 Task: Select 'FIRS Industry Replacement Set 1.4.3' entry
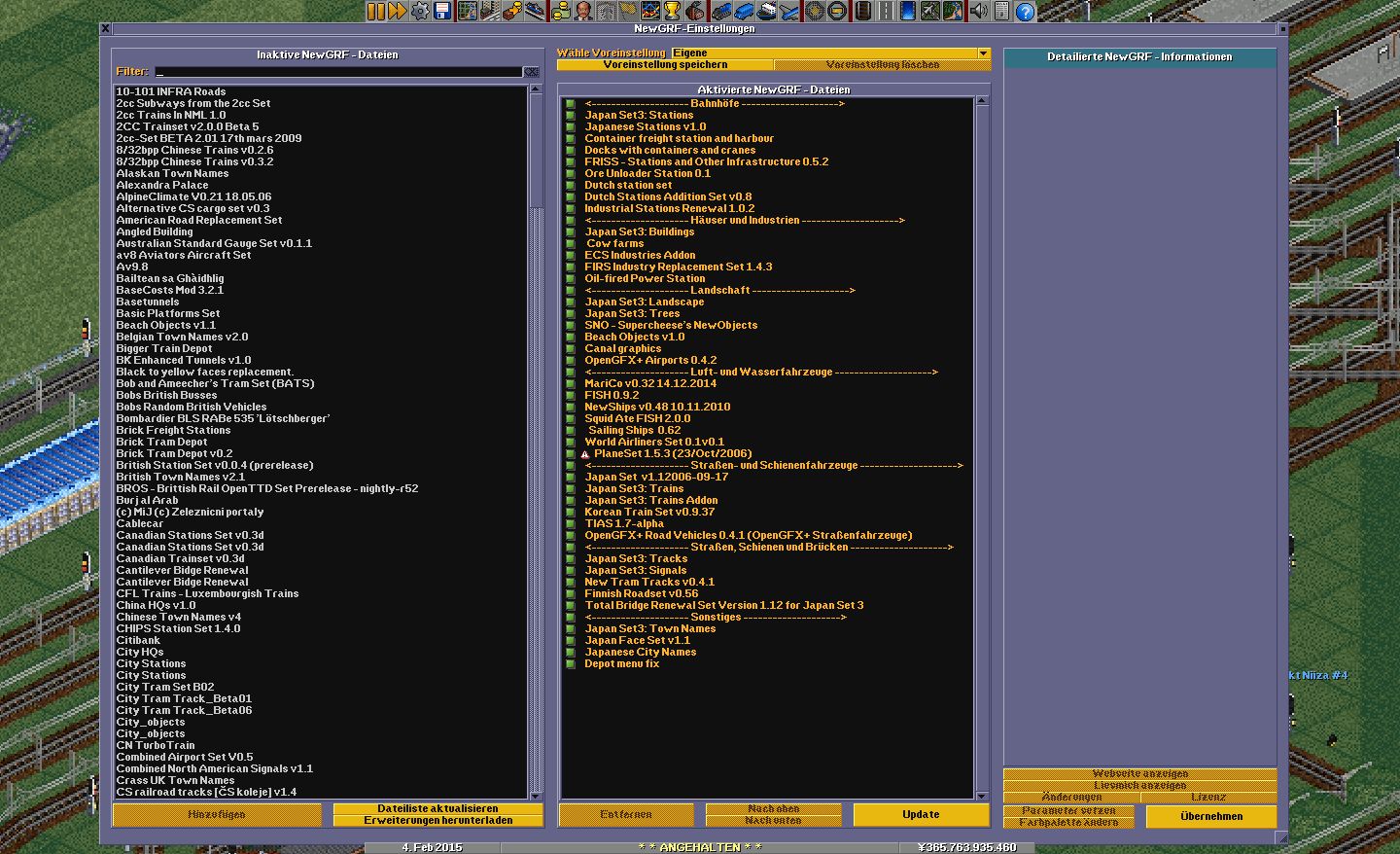pos(678,267)
